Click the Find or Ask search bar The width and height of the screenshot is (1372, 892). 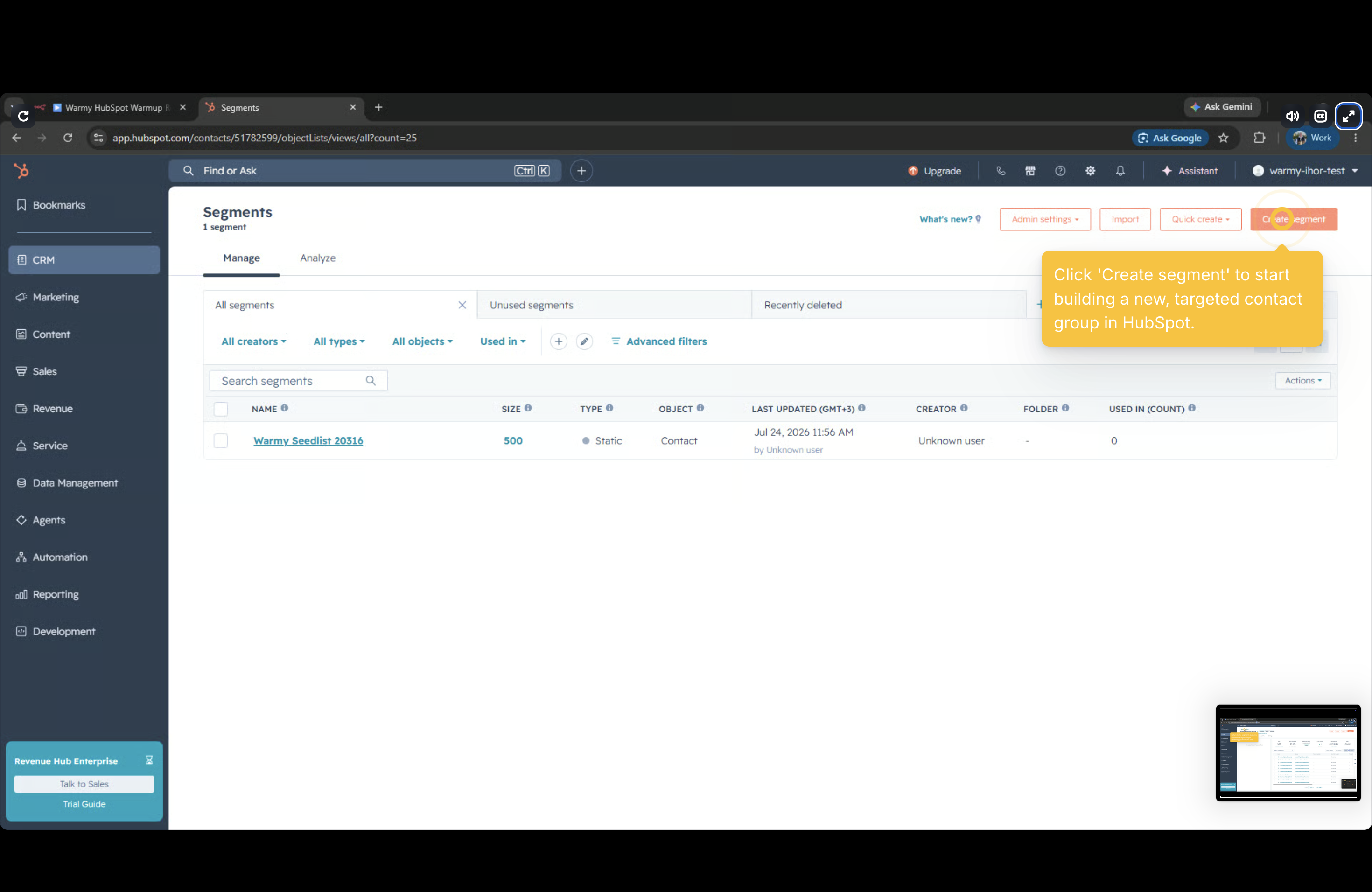coord(364,171)
